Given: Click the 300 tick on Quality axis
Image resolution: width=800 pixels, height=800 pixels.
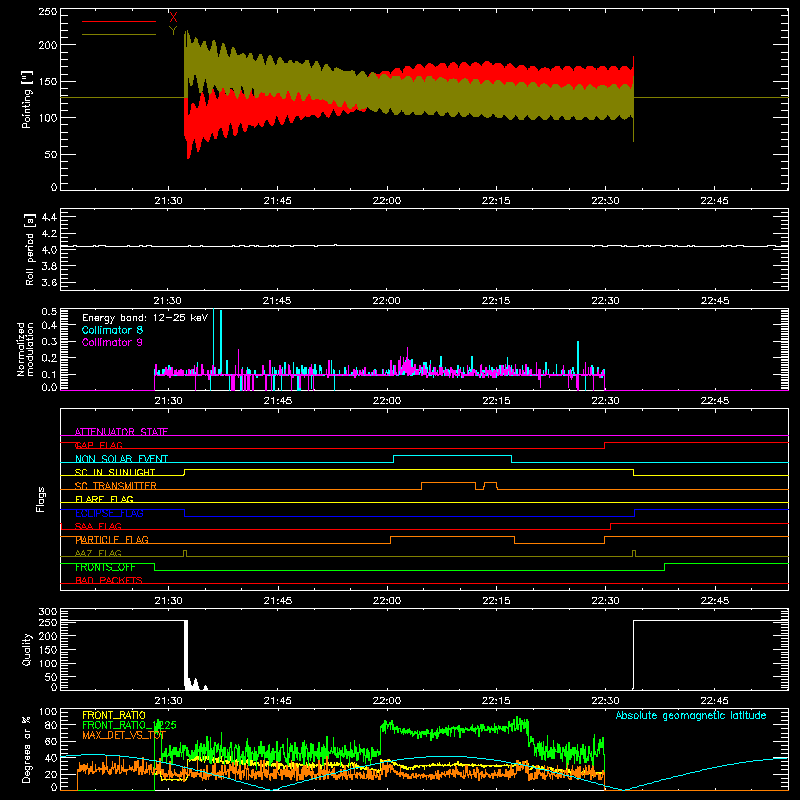Looking at the screenshot, I should pyautogui.click(x=47, y=612).
